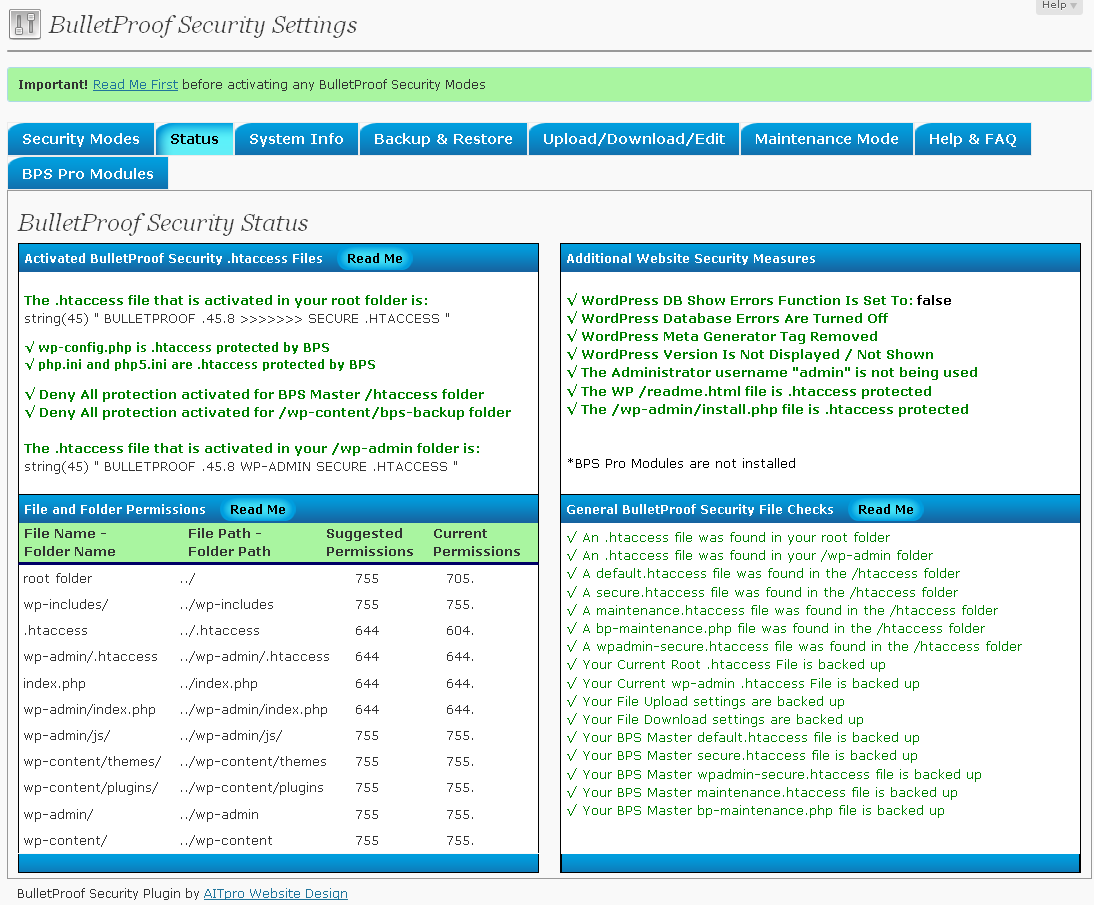Image resolution: width=1094 pixels, height=905 pixels.
Task: Select the 'WordPress Database Errors Are Turned Off' line
Action: tap(728, 318)
